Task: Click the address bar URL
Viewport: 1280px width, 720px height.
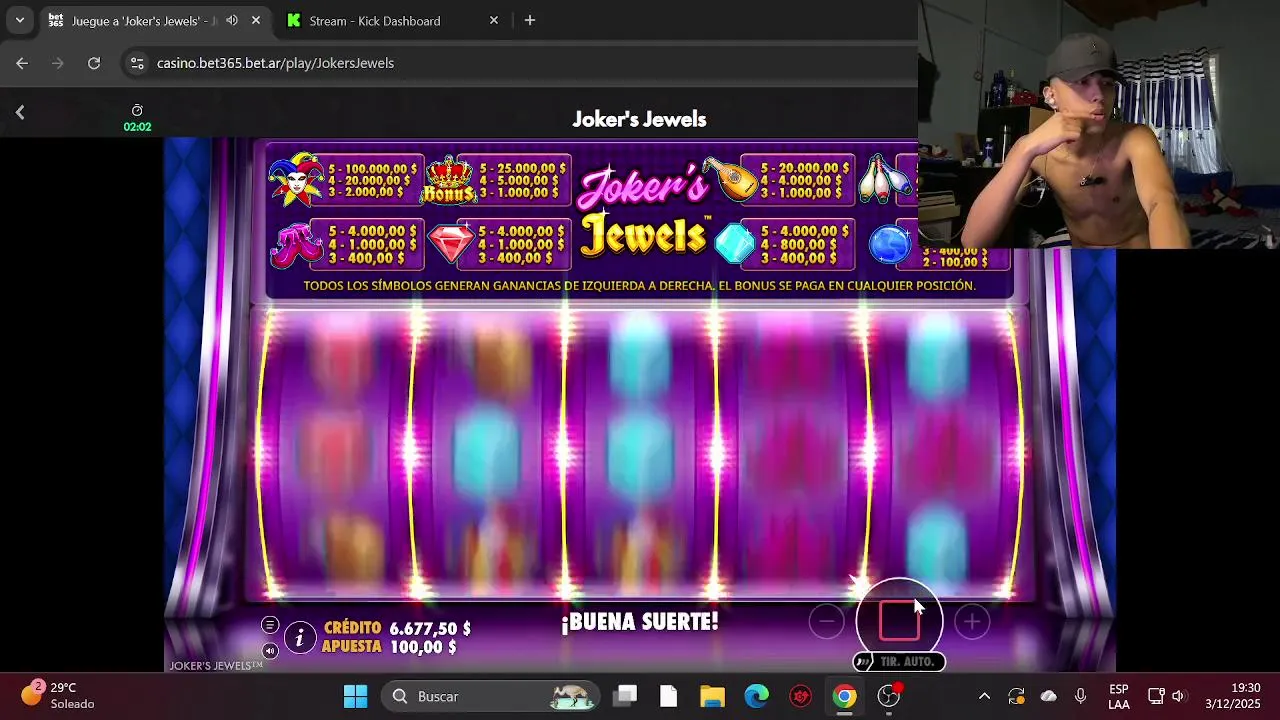Action: click(x=275, y=63)
